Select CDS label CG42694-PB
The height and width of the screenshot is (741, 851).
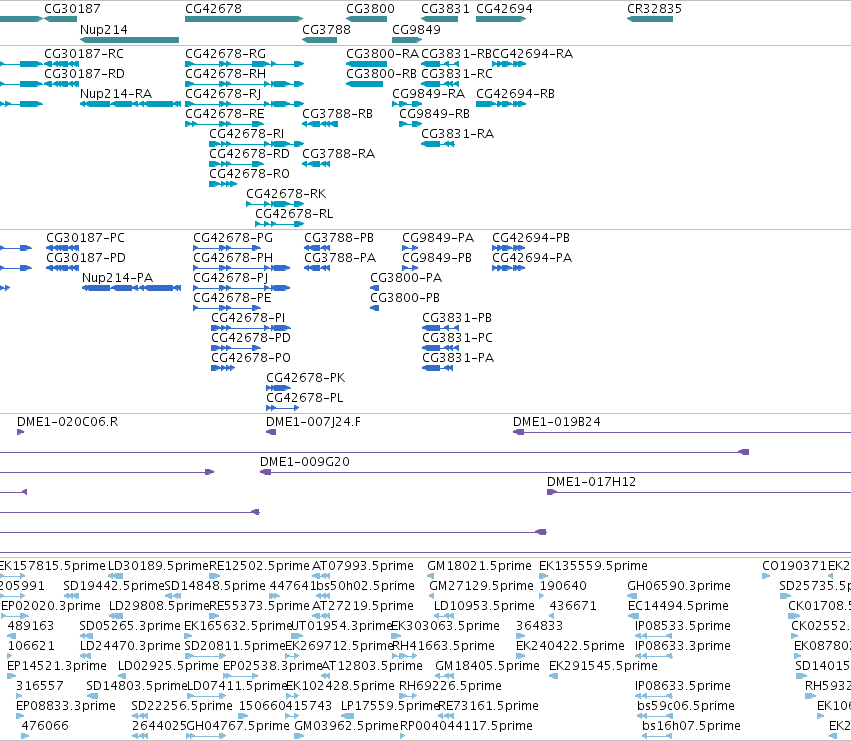point(531,238)
